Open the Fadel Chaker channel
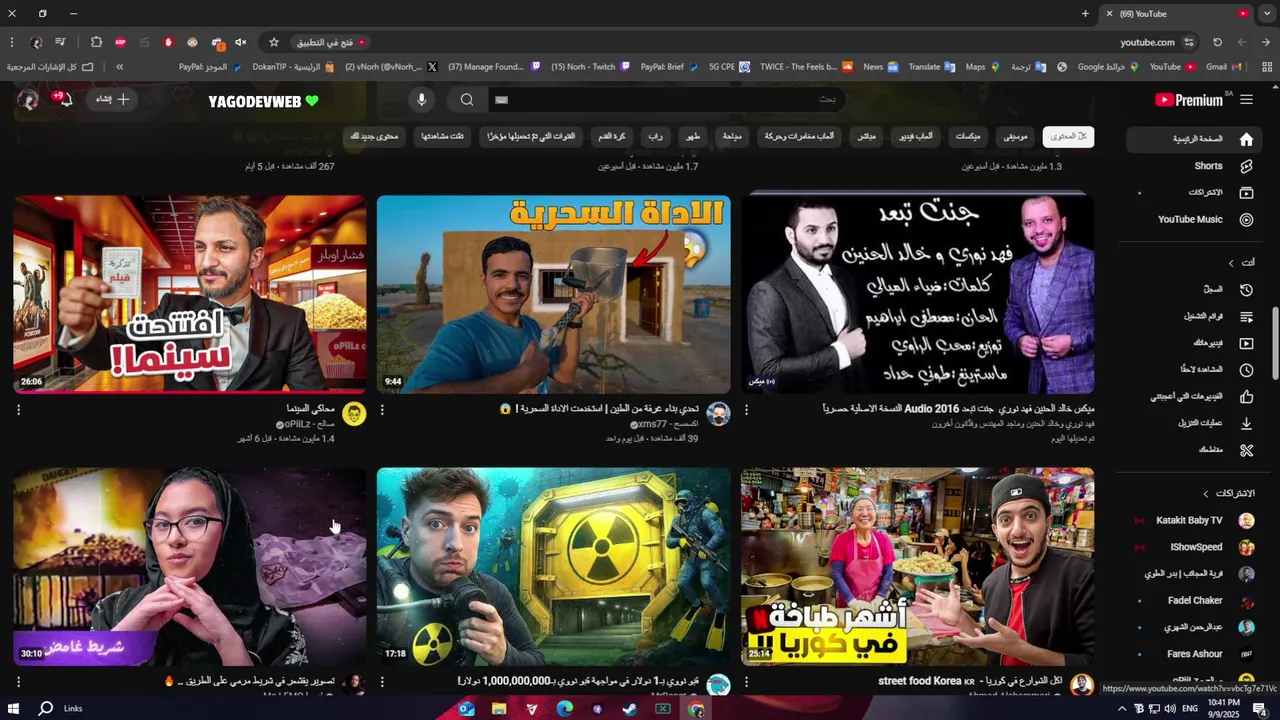 point(1196,600)
